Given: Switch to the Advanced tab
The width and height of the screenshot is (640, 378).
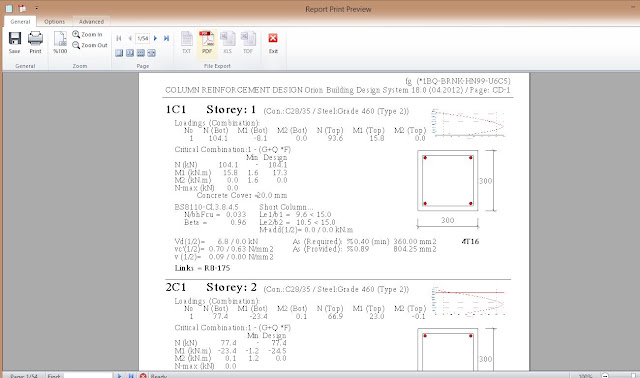Looking at the screenshot, I should pos(91,22).
